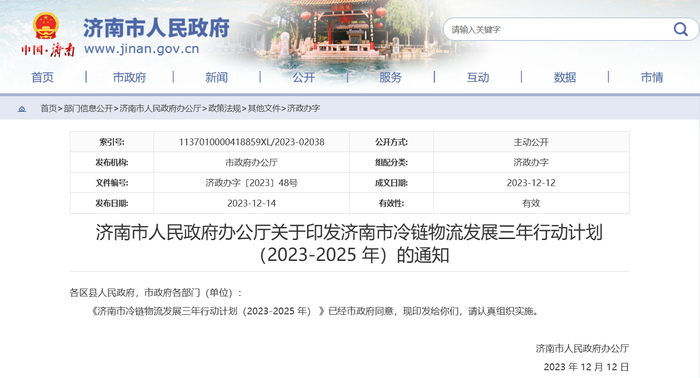Go to 济南市人民政府办公厅 in the breadcrumb
Screen dimensions: 700x378
point(160,108)
